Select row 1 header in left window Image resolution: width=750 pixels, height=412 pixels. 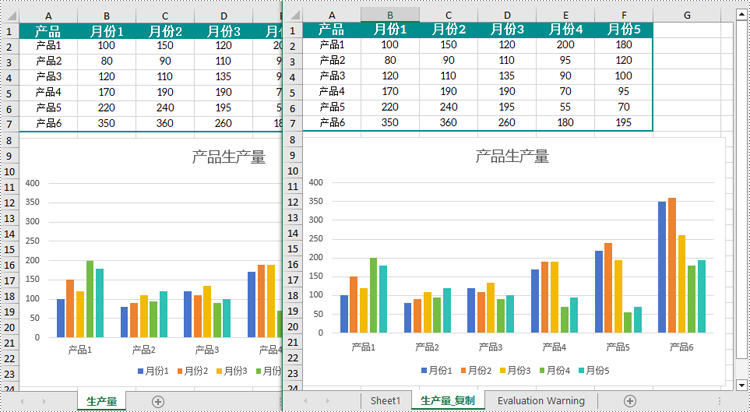click(10, 32)
